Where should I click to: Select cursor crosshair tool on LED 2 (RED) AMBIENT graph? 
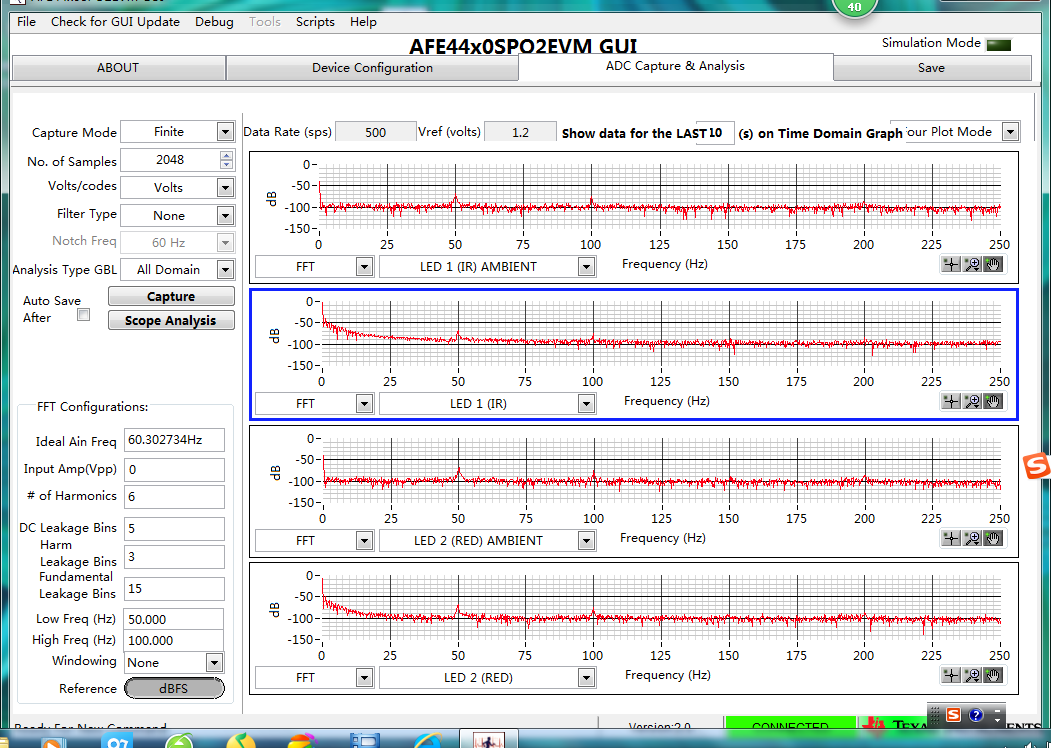pyautogui.click(x=951, y=538)
